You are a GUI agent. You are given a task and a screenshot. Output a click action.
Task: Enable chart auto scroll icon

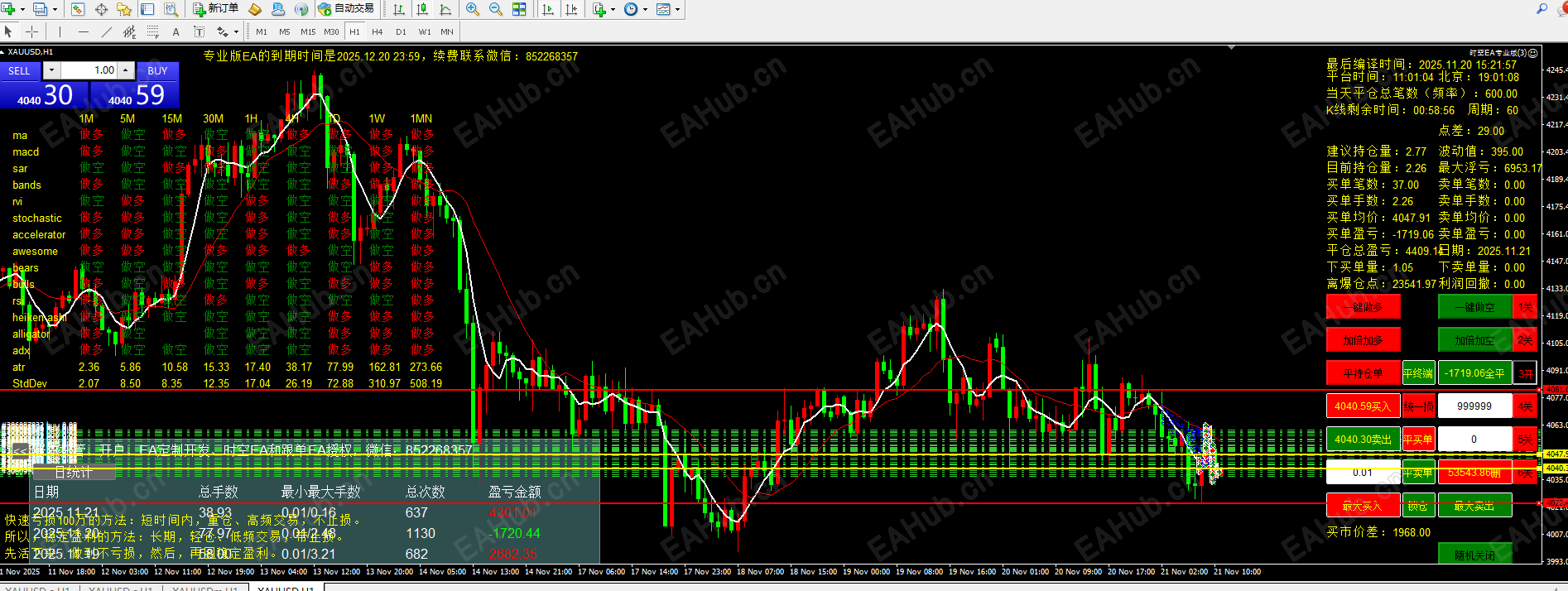(x=548, y=9)
